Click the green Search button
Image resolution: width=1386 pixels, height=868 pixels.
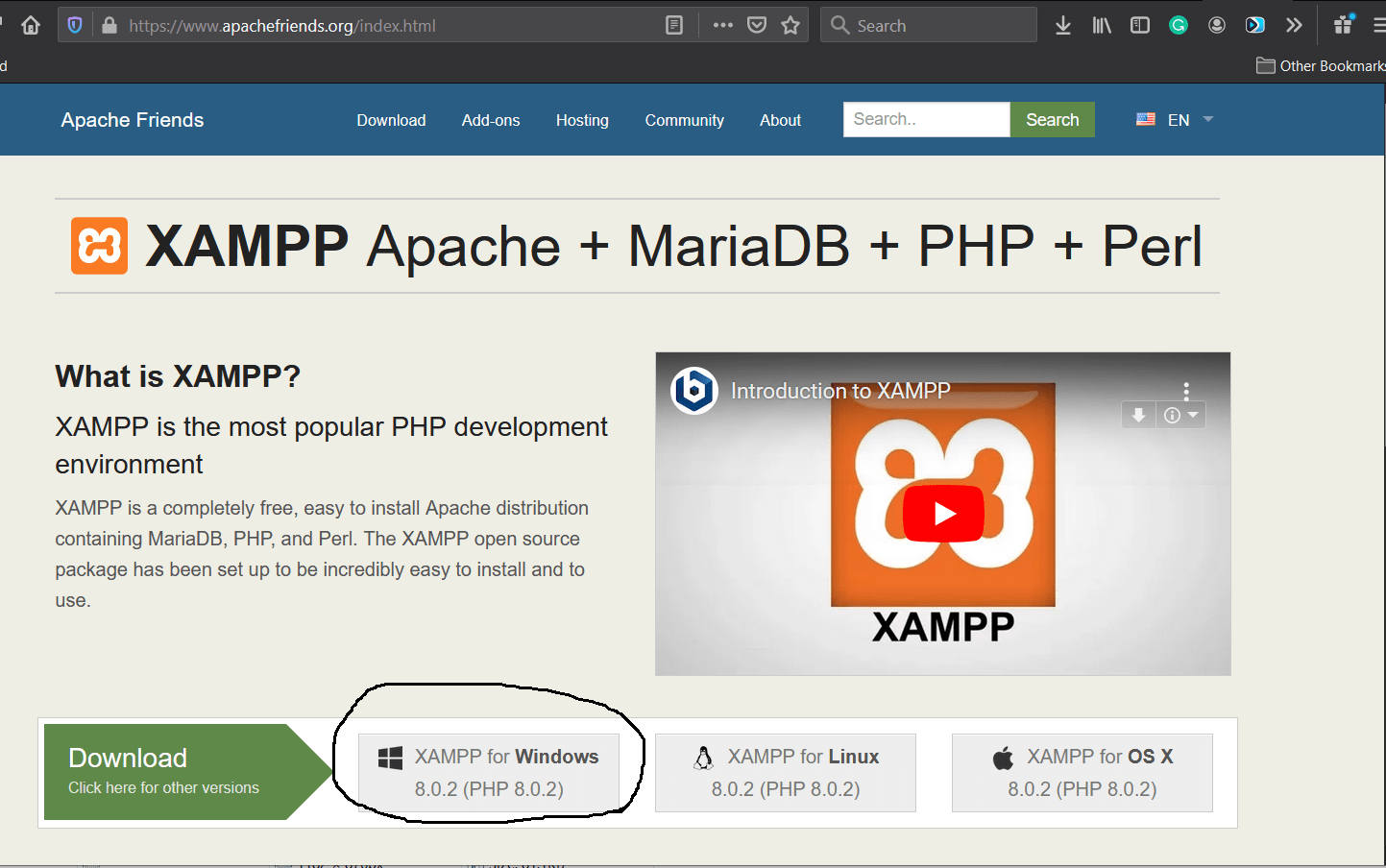point(1053,119)
